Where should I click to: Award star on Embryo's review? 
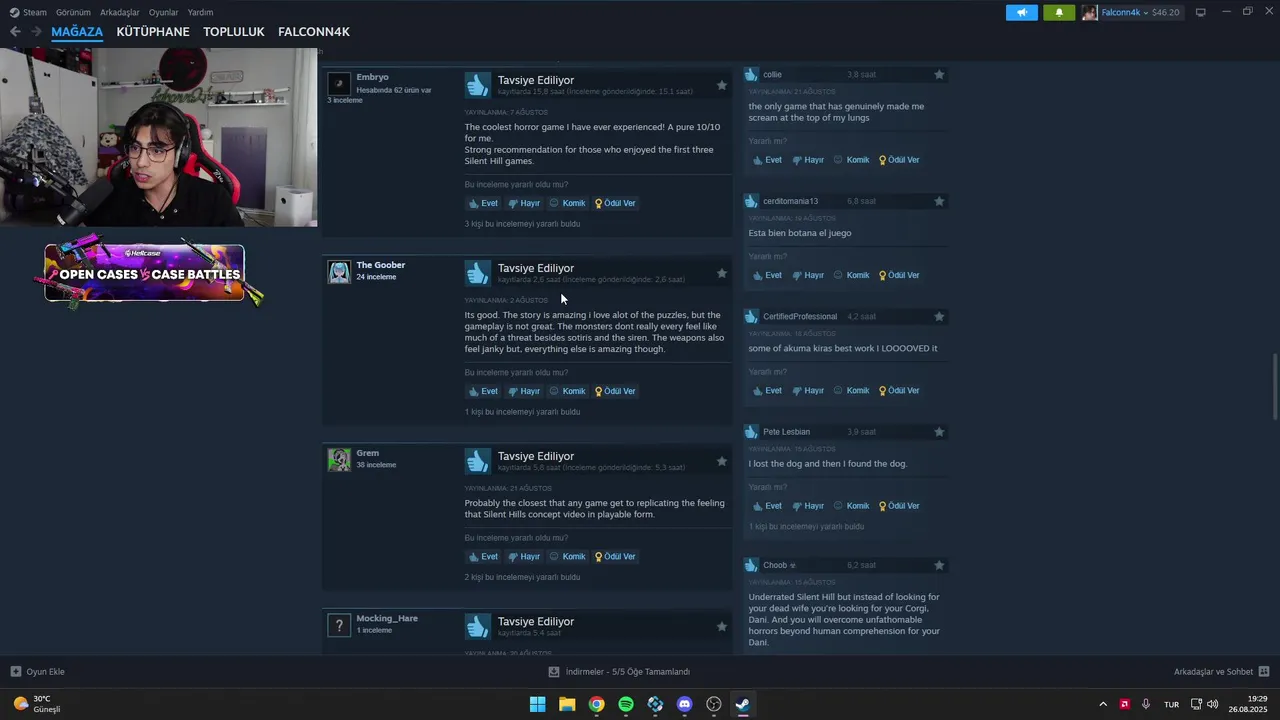click(x=722, y=85)
